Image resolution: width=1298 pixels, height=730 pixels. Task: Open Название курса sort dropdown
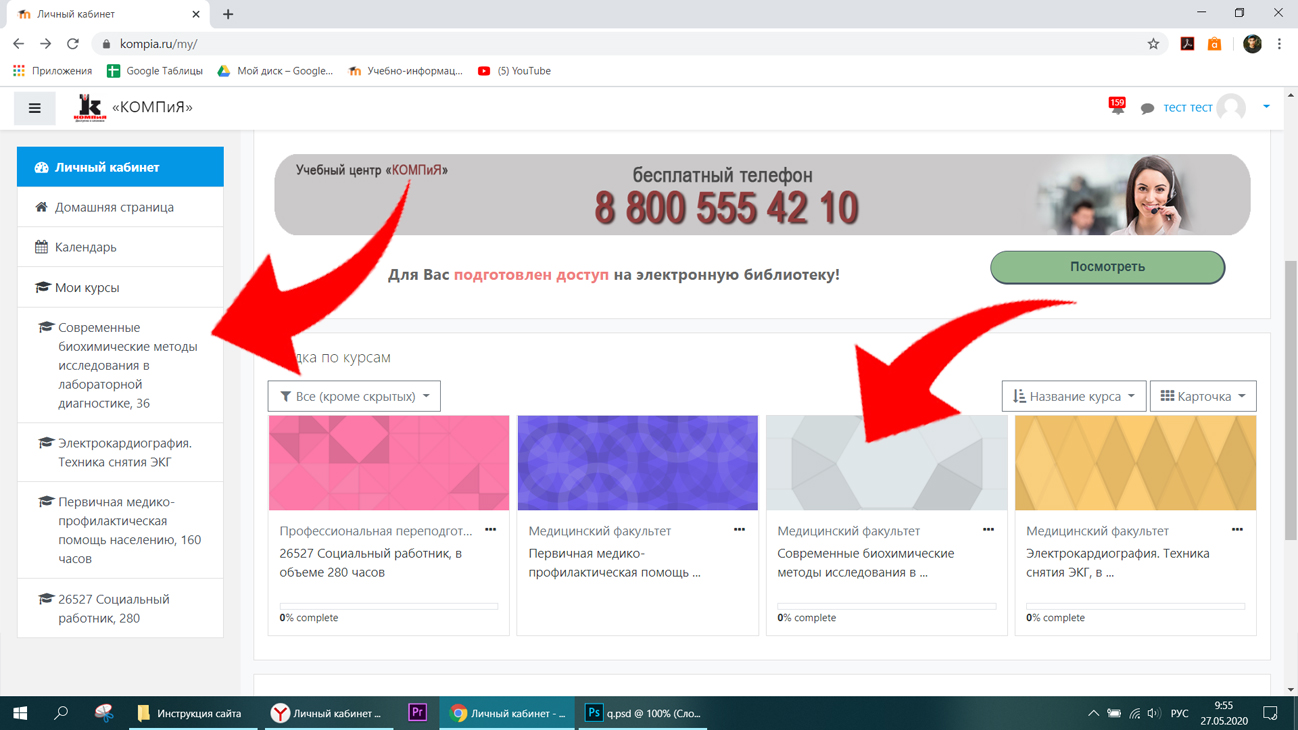(x=1074, y=396)
